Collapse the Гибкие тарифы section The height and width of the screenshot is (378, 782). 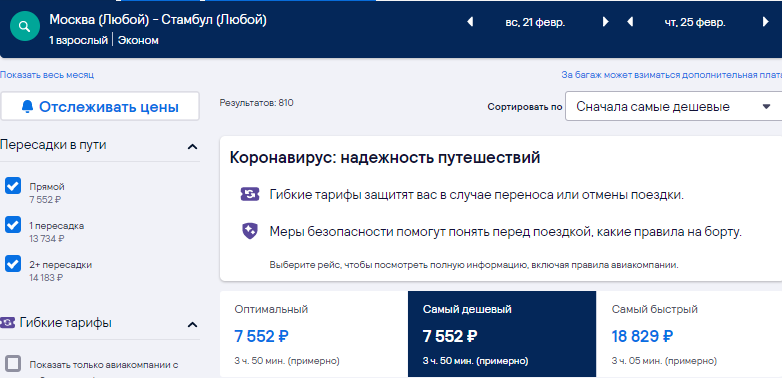pos(192,325)
